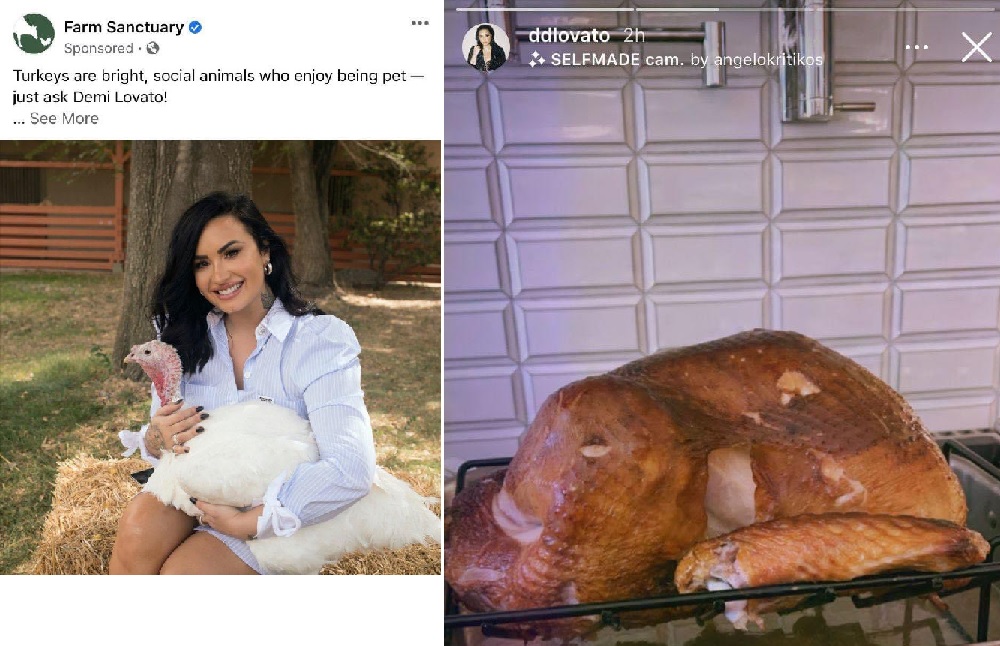Click the globe public audience icon
The image size is (1000, 646).
(x=152, y=48)
